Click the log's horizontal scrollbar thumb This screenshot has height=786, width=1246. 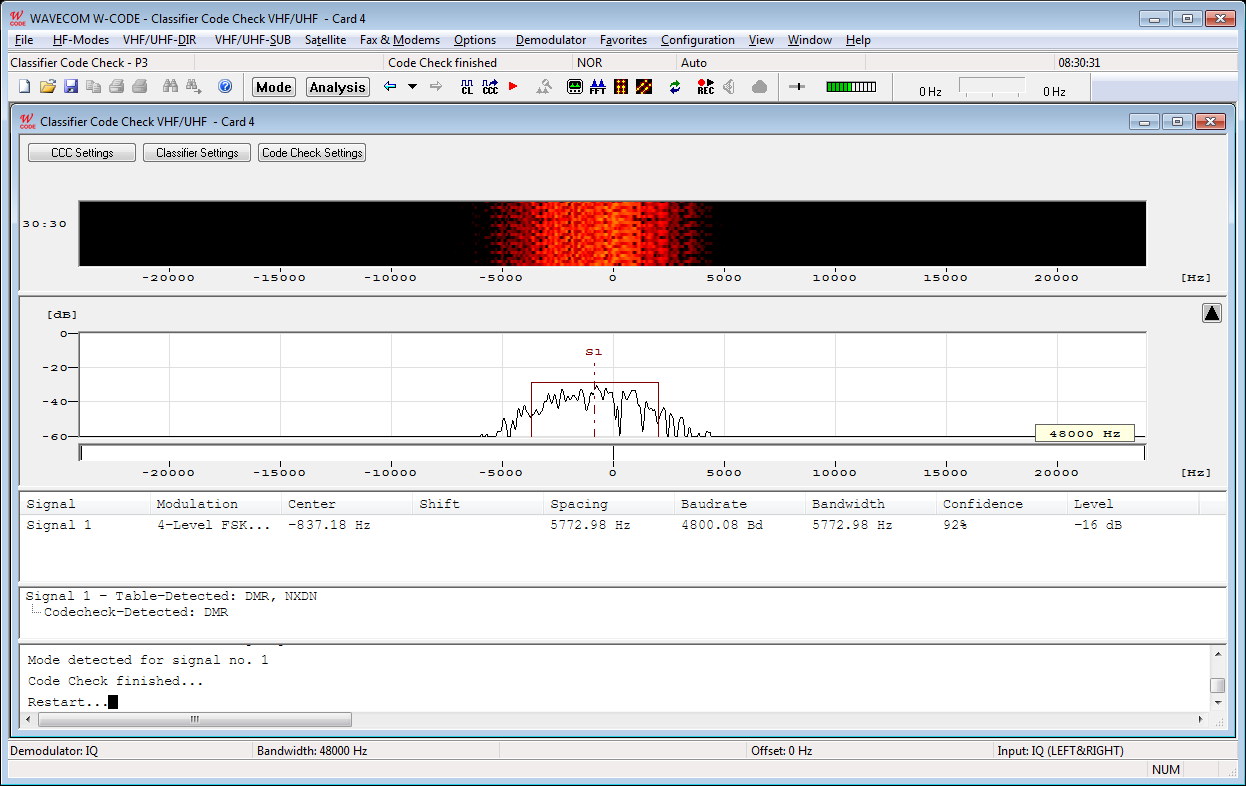click(194, 720)
